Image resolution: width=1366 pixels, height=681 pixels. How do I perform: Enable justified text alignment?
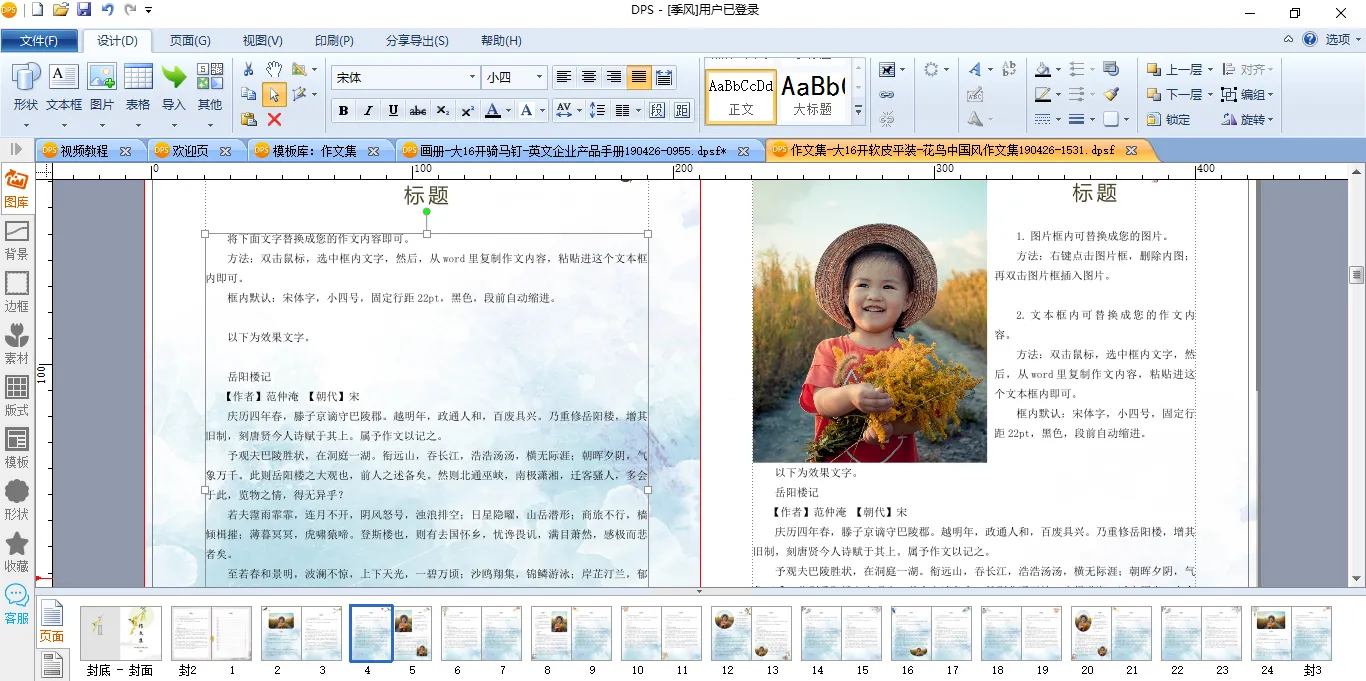638,77
